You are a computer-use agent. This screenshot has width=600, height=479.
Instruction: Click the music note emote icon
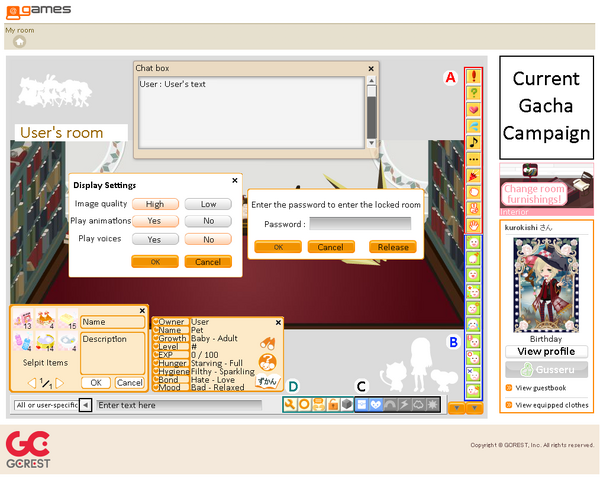(x=474, y=142)
